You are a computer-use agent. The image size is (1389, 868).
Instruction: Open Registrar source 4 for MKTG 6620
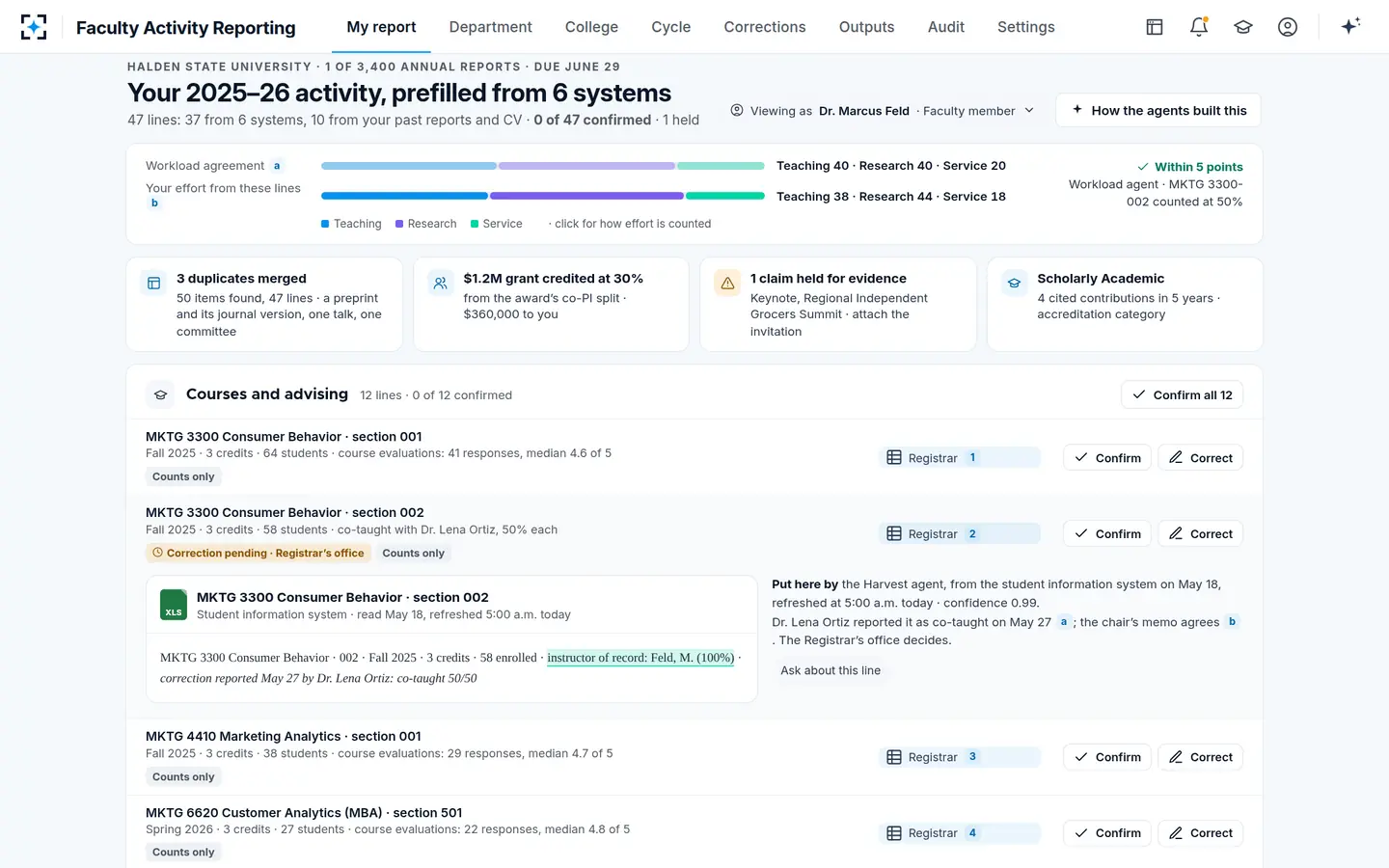tap(960, 833)
